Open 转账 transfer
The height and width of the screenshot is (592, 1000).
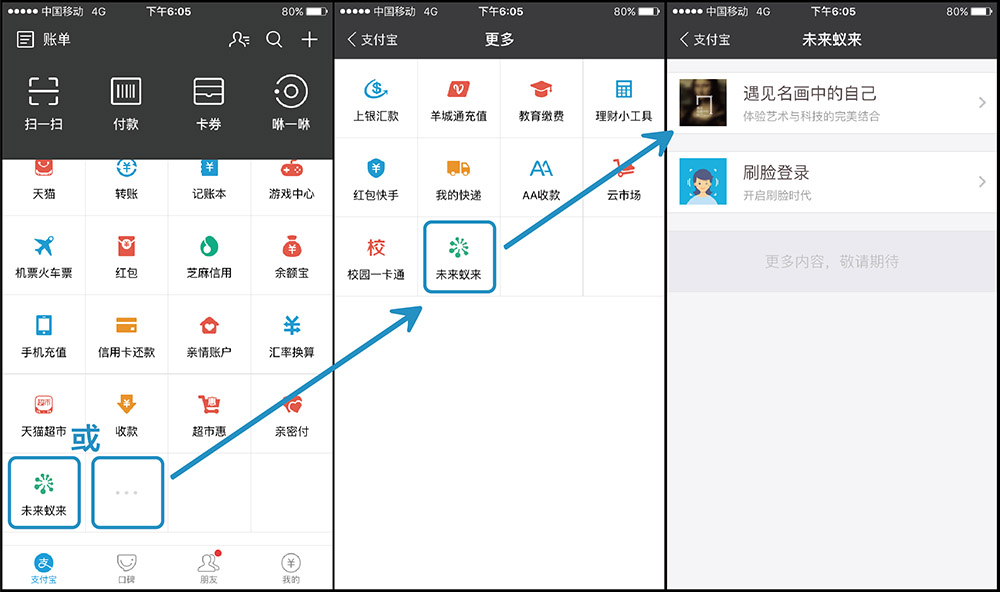coord(126,181)
